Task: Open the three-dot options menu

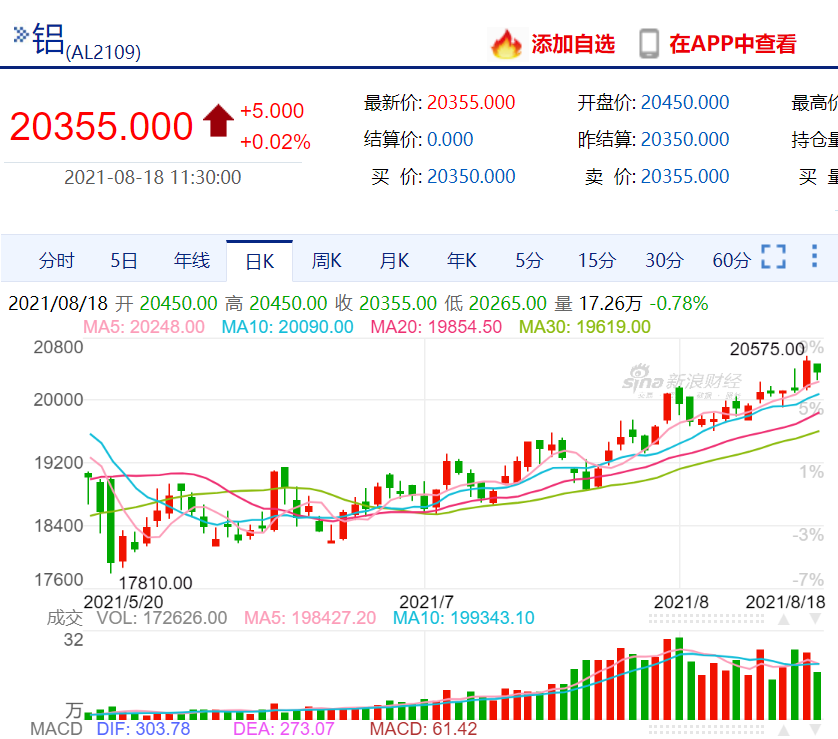Action: click(812, 258)
